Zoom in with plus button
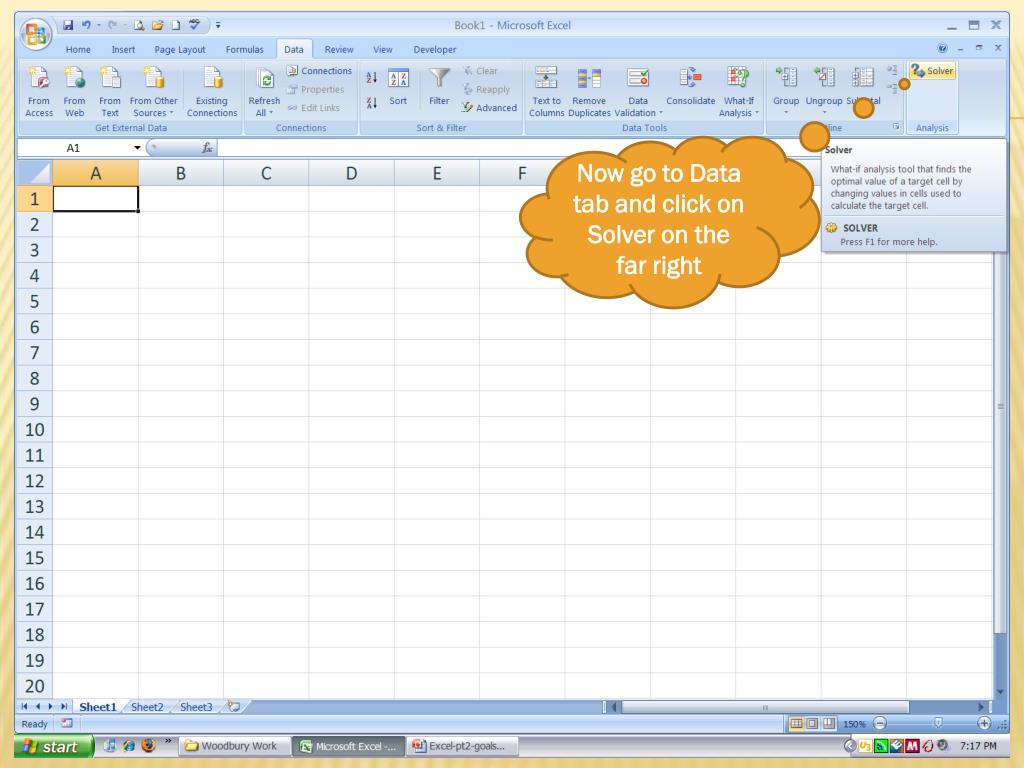This screenshot has height=768, width=1024. click(x=984, y=724)
